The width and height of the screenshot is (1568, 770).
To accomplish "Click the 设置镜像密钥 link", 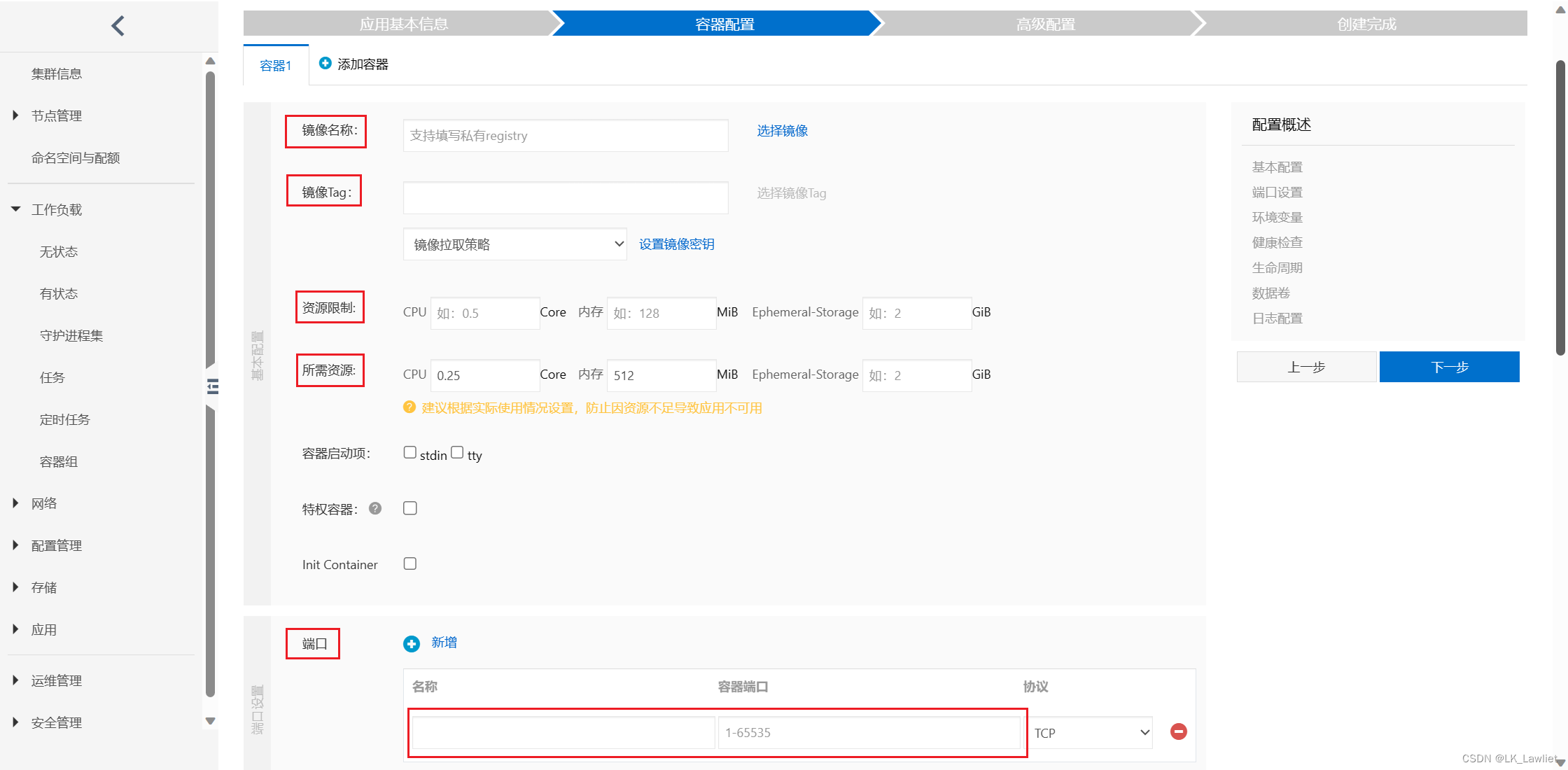I will 677,244.
